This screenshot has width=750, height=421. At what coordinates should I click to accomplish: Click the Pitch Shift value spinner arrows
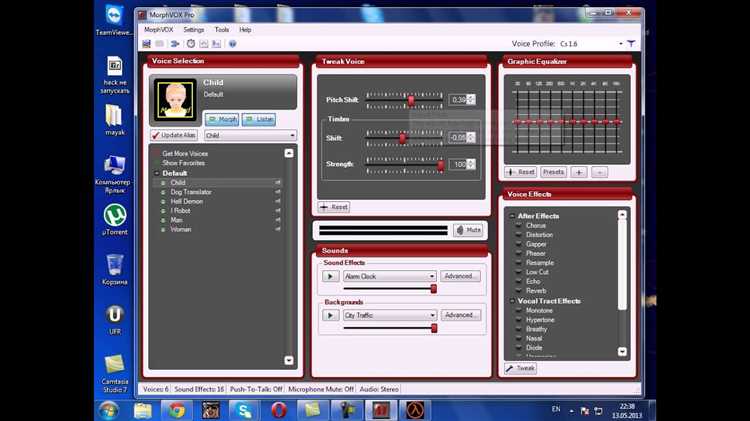point(471,100)
